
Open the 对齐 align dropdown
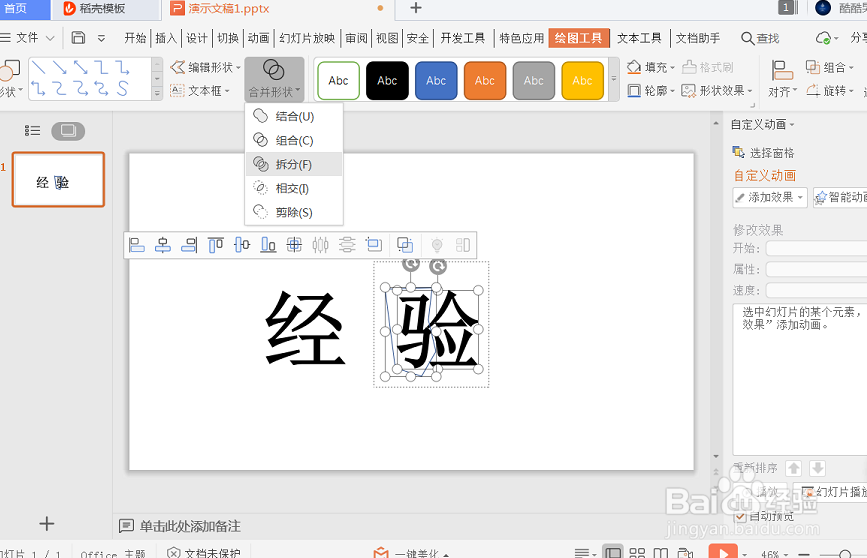click(782, 79)
